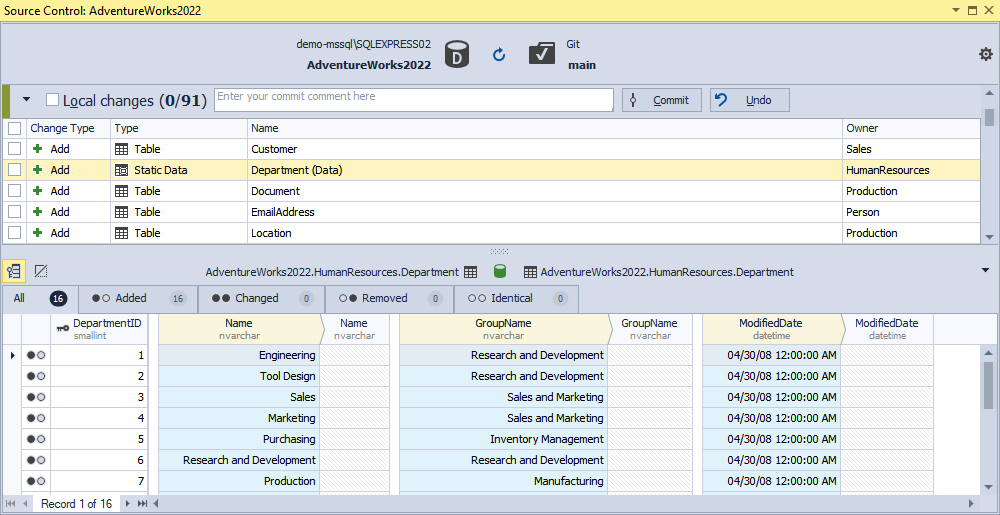
Task: Click the commit comment input field
Action: point(413,100)
